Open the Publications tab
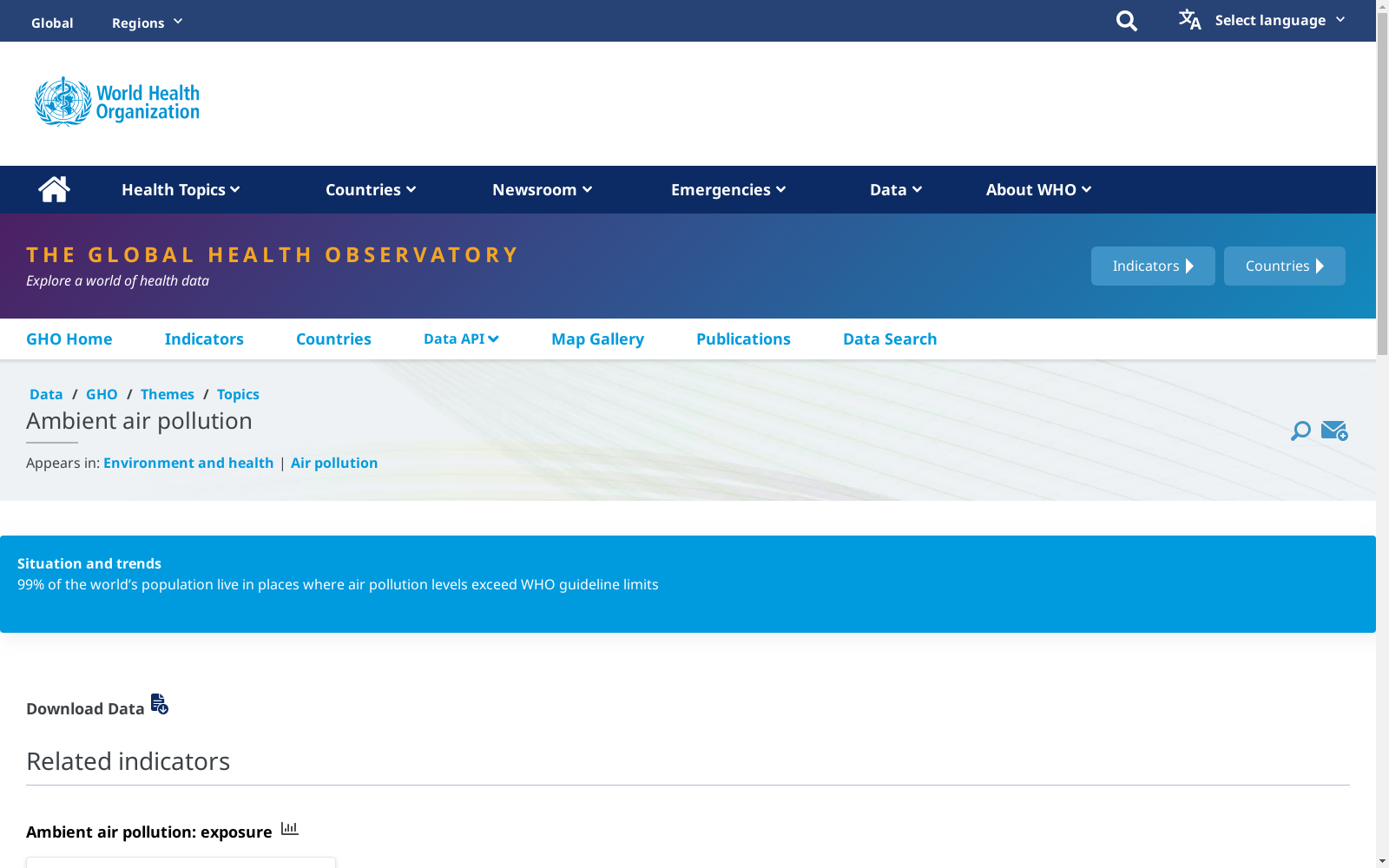 (x=743, y=339)
